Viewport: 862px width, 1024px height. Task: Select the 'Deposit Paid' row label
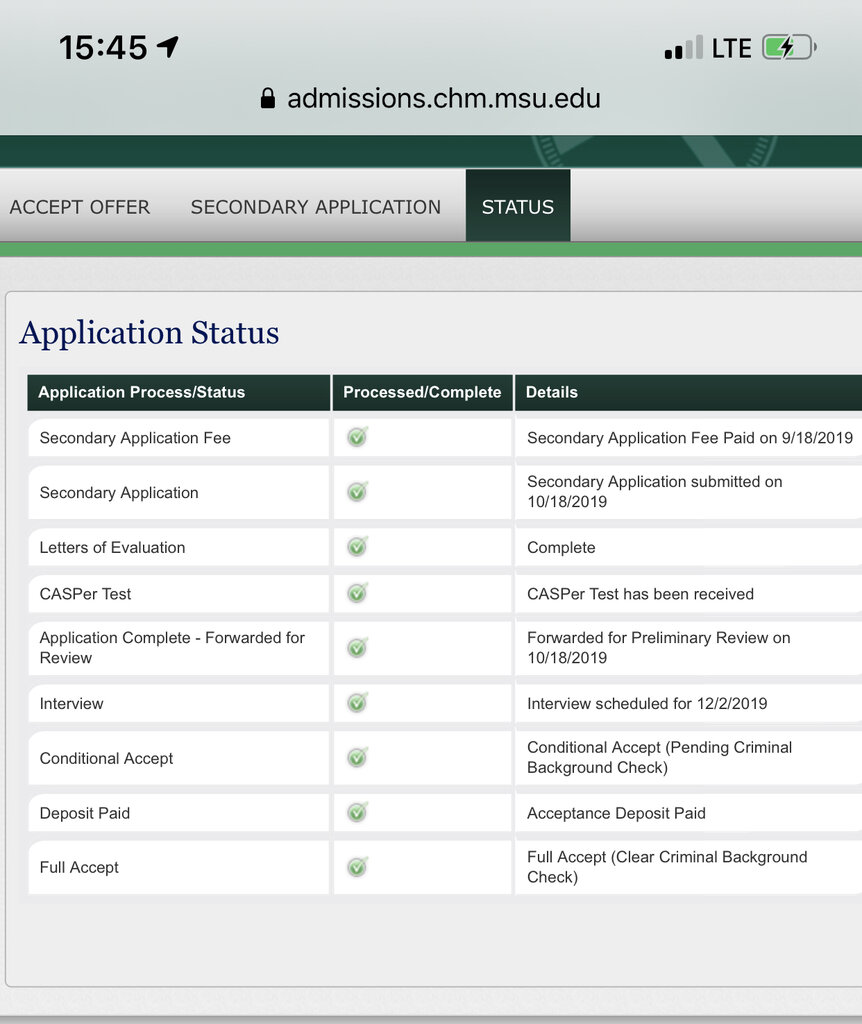pos(85,814)
